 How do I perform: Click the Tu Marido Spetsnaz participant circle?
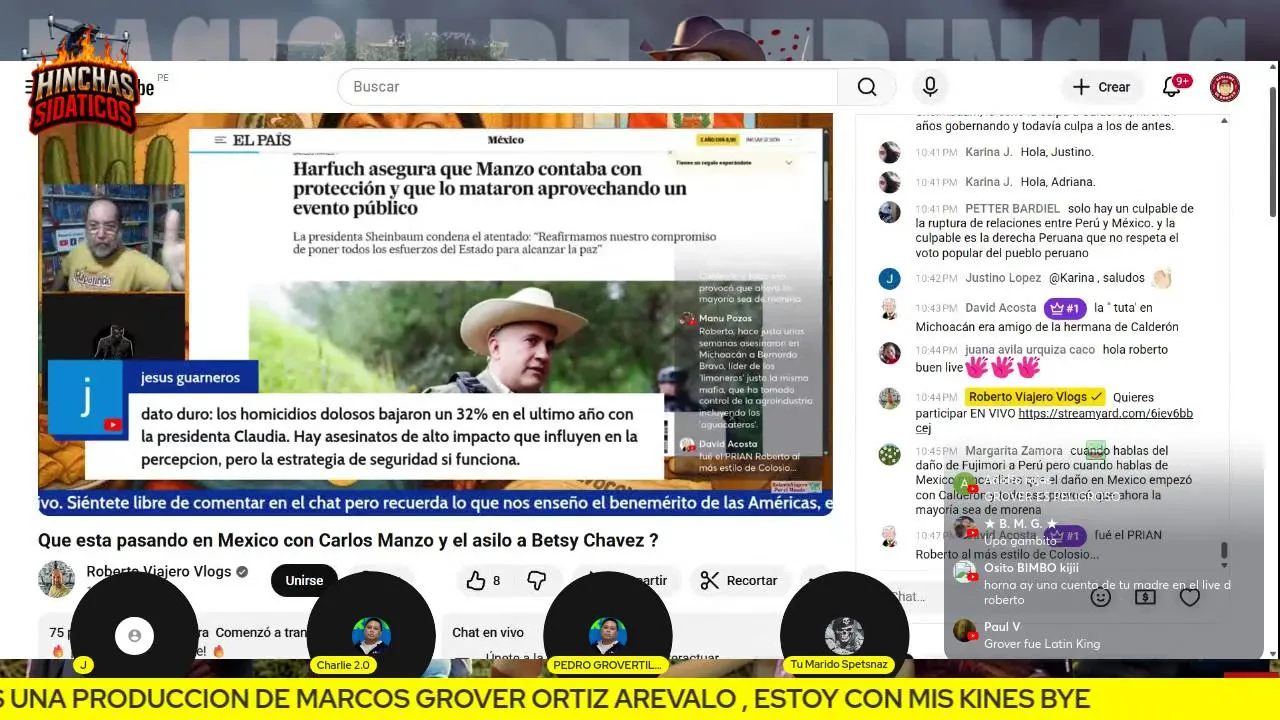(x=844, y=635)
